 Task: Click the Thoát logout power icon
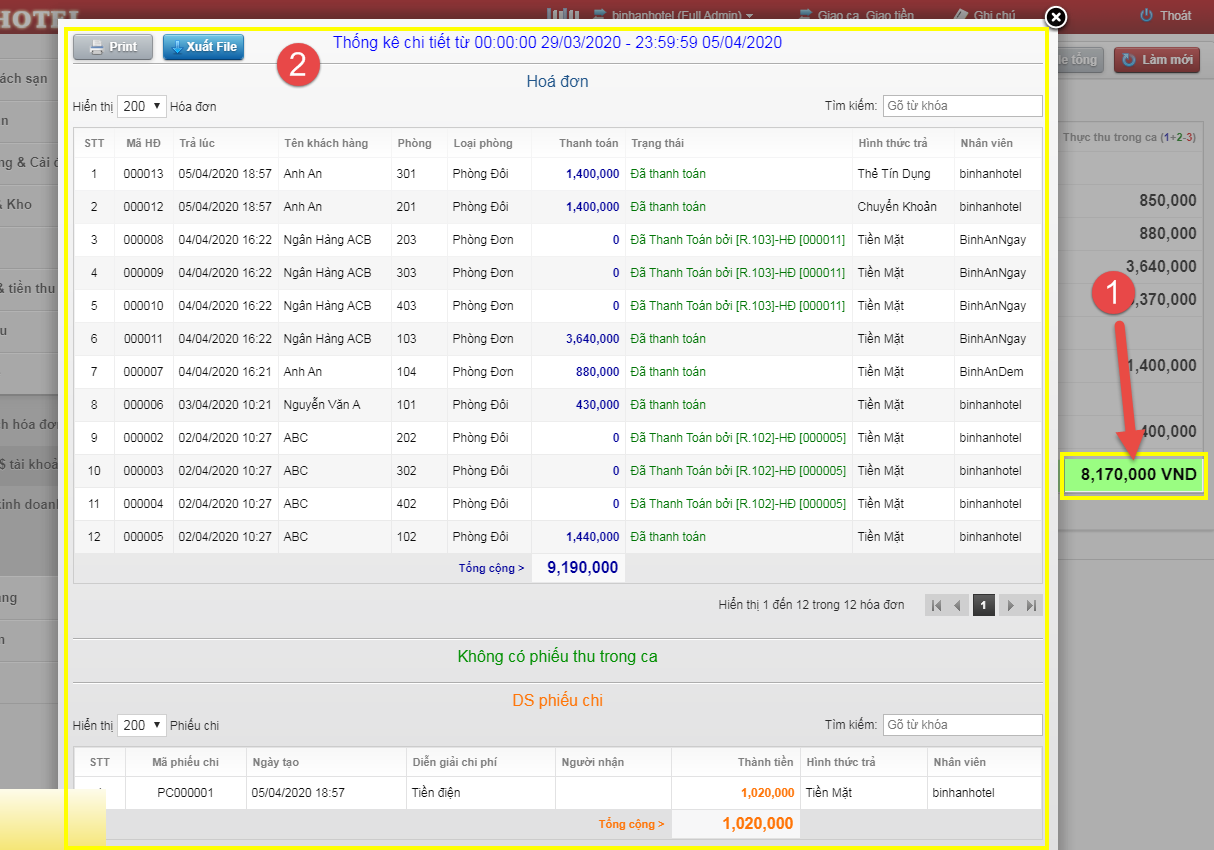click(x=1146, y=15)
